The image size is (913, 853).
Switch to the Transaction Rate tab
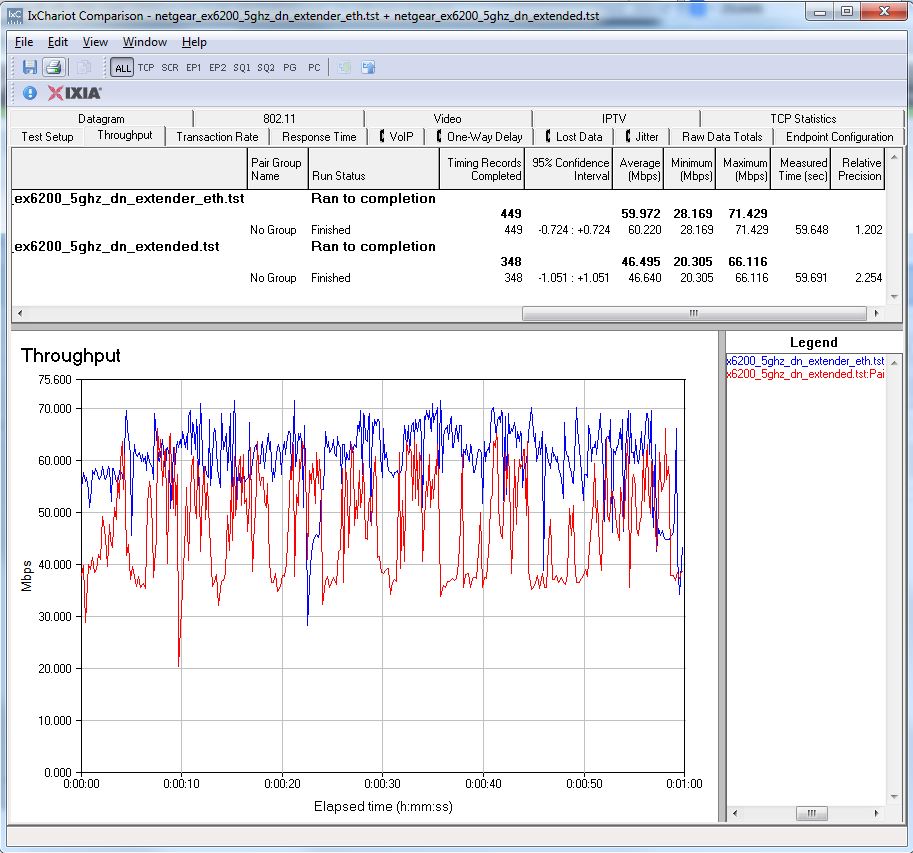217,137
